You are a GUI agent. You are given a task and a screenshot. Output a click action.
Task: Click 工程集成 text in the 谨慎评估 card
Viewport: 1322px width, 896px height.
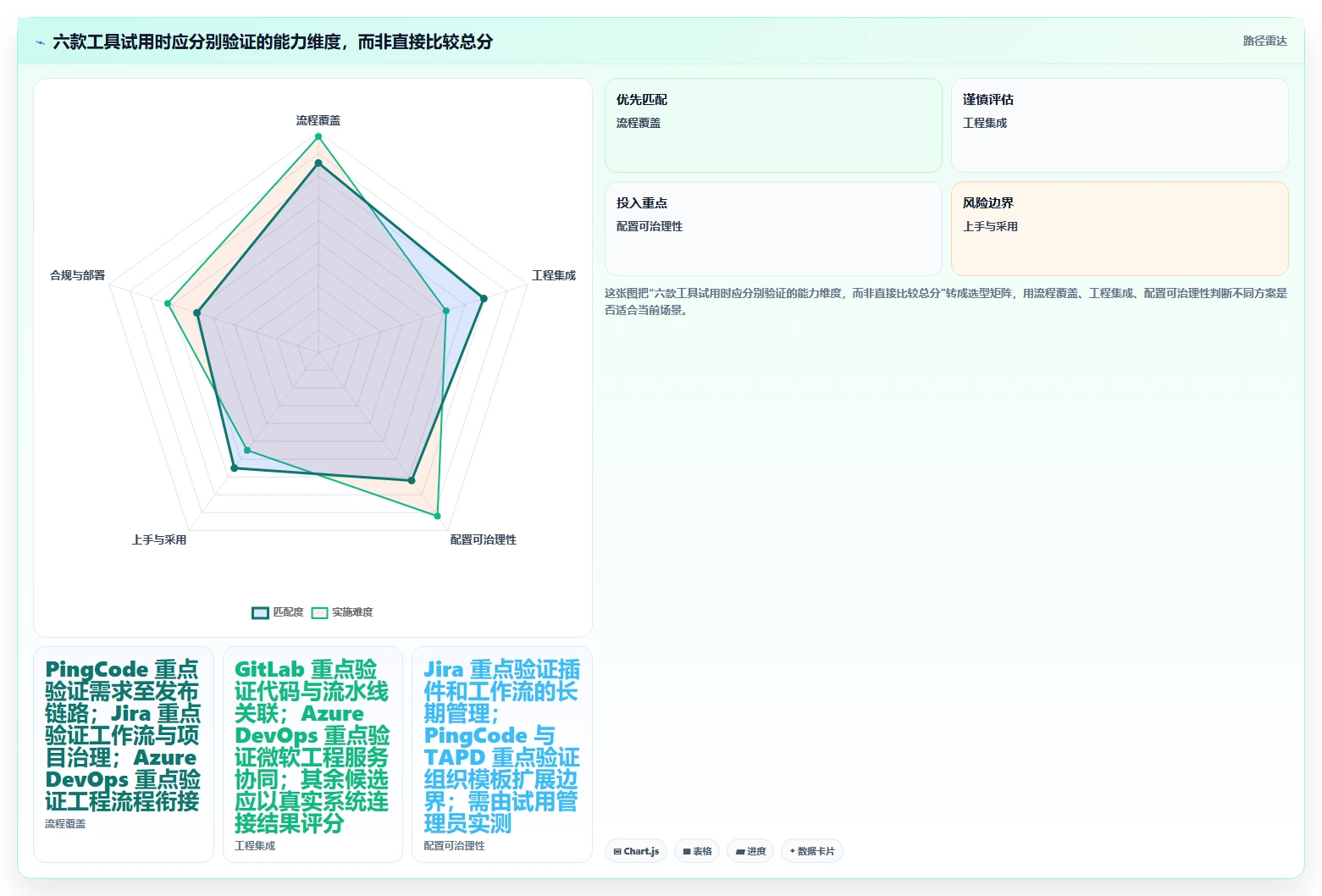pyautogui.click(x=985, y=123)
